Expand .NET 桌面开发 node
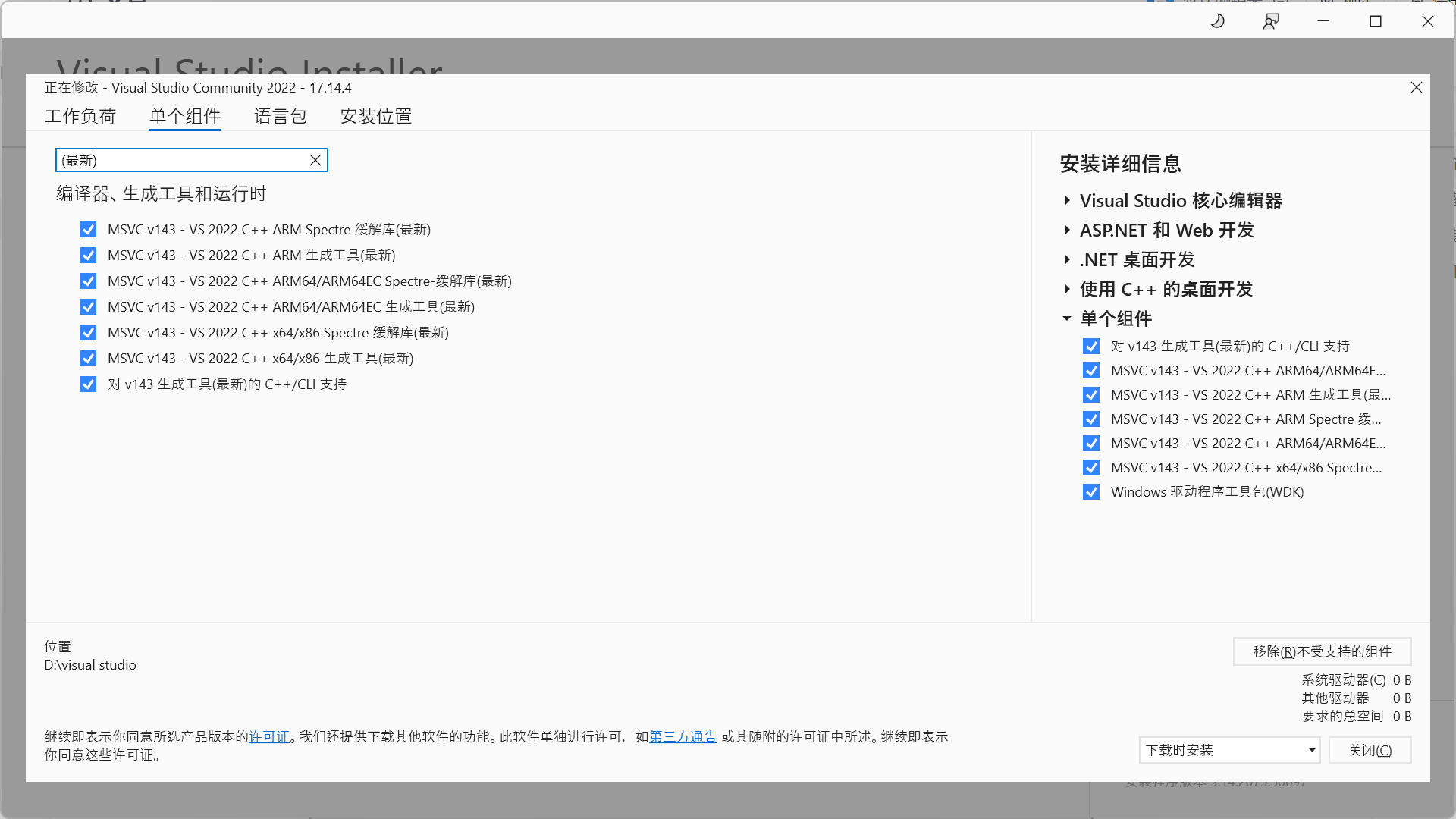 pos(1067,260)
